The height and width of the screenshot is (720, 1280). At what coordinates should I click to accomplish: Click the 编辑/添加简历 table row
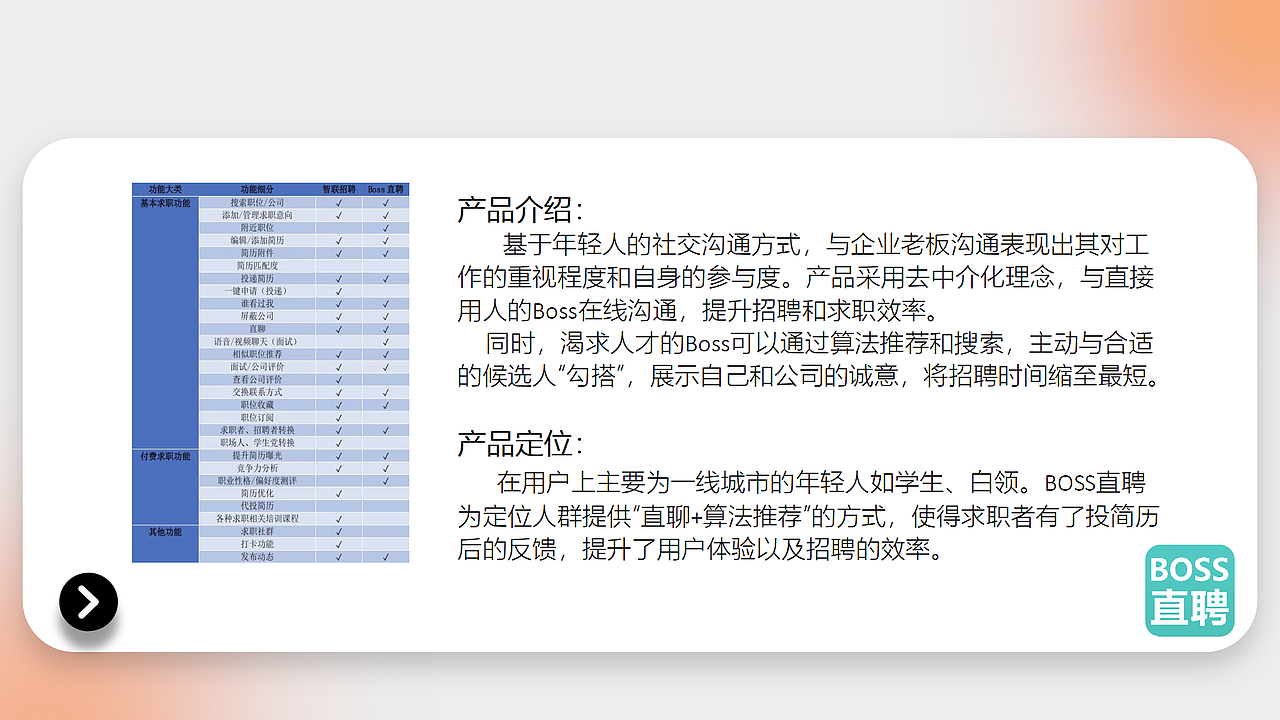pyautogui.click(x=304, y=240)
